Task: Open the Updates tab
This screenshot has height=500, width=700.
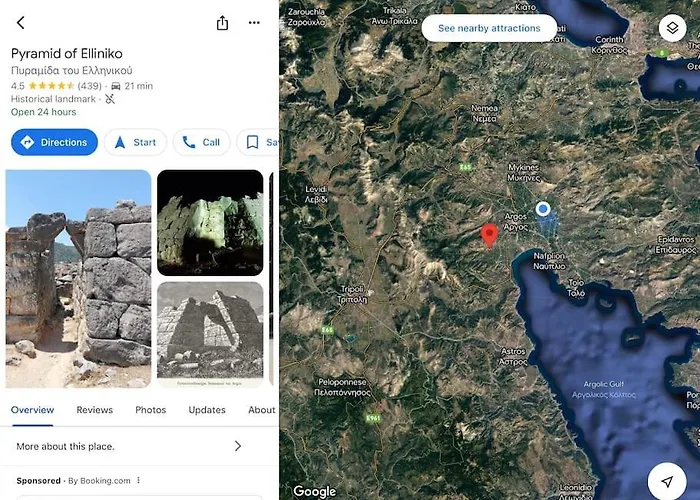Action: [x=207, y=410]
